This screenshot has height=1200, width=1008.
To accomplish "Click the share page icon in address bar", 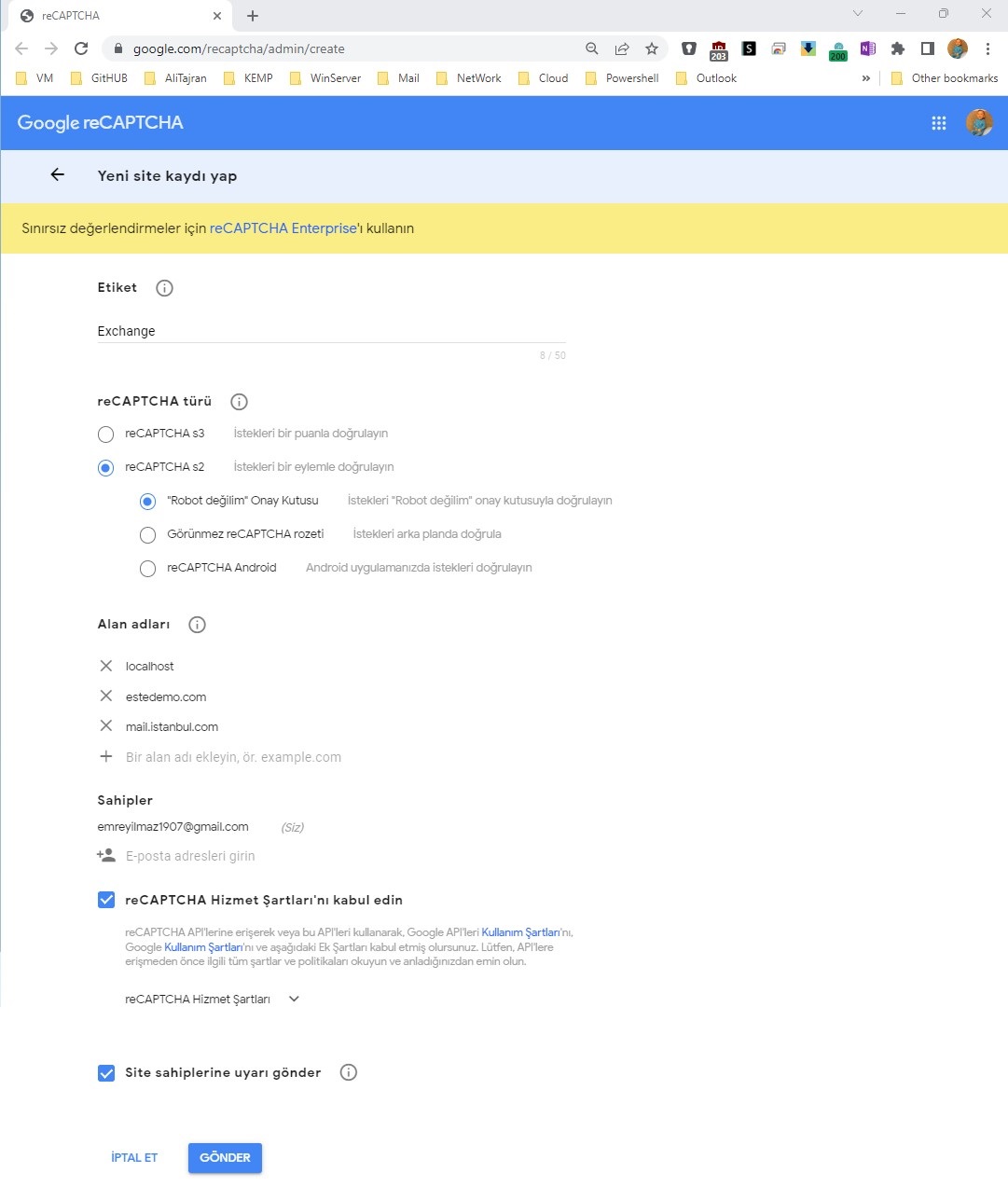I will 622,48.
